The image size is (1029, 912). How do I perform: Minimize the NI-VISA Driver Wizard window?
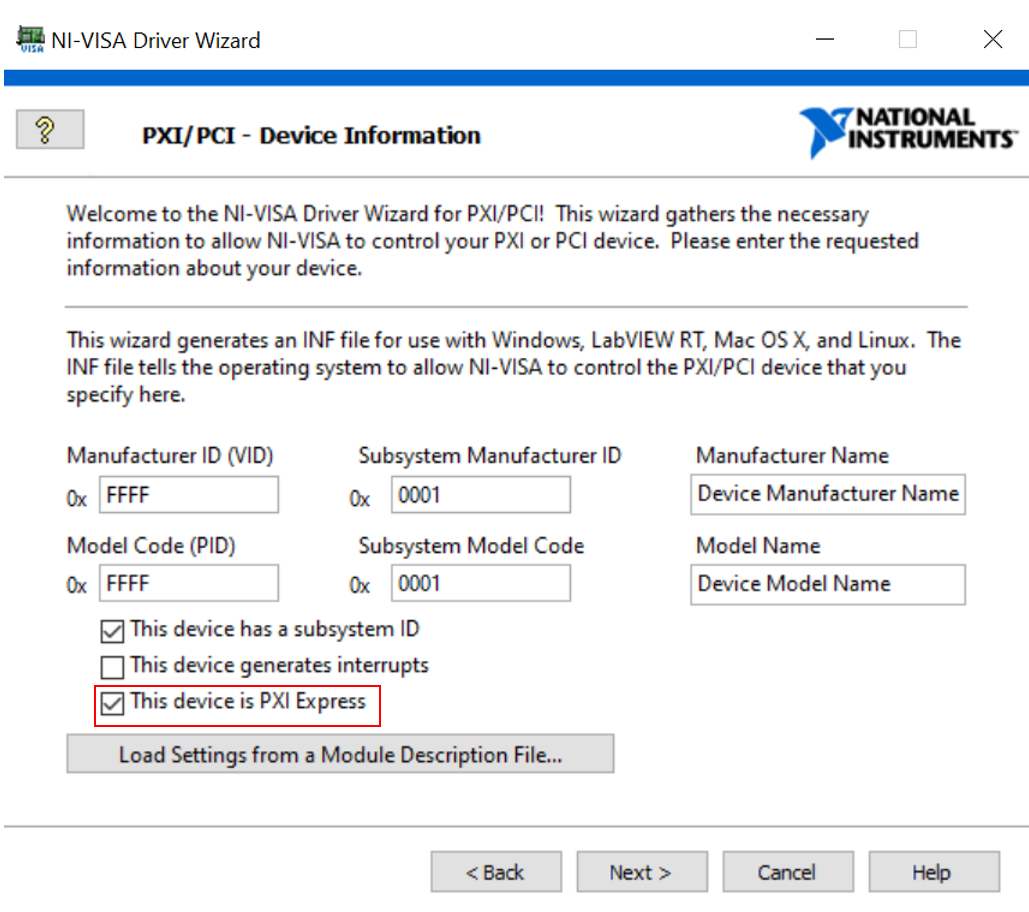tap(825, 39)
